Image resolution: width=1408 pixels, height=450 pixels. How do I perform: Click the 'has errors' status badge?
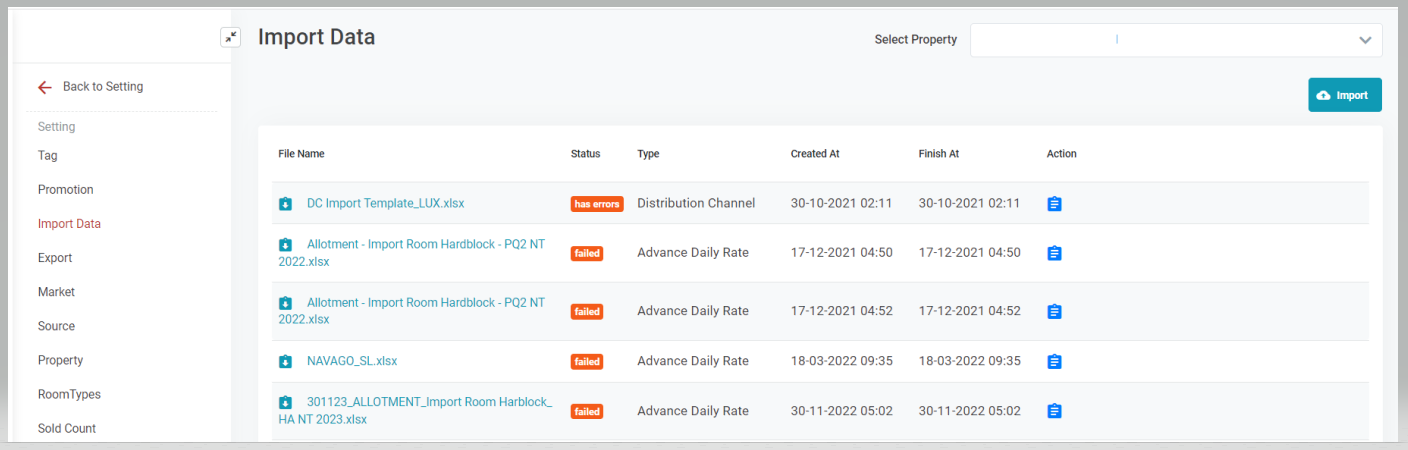597,204
